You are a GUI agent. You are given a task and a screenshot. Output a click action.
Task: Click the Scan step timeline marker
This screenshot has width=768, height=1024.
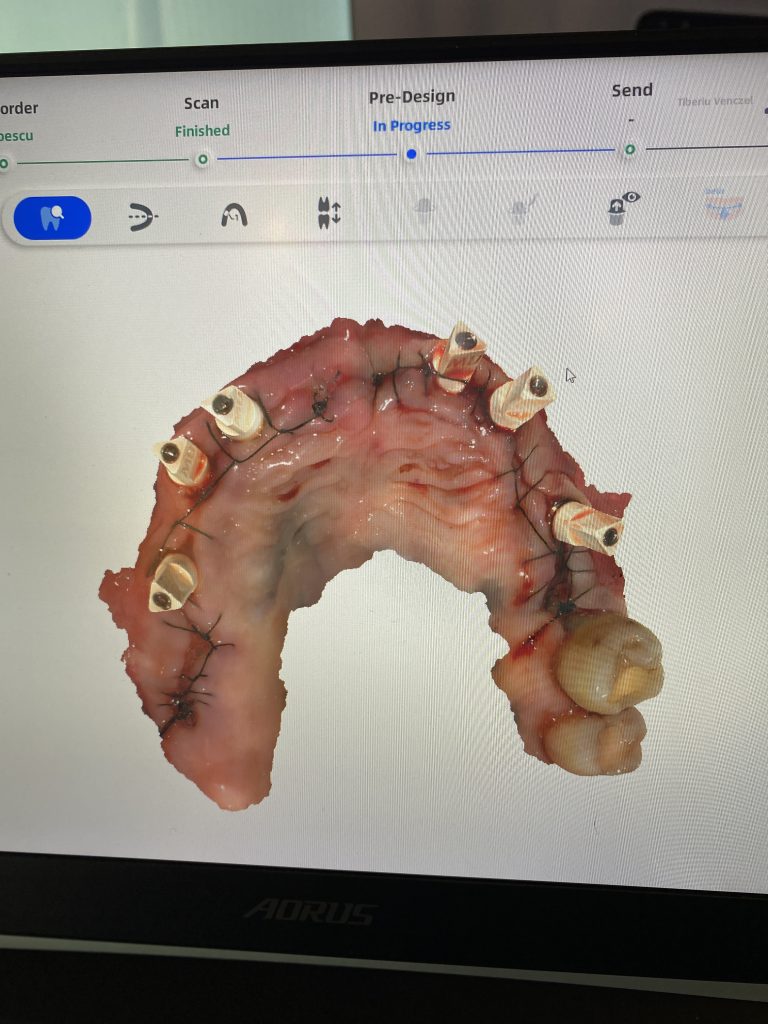(x=202, y=159)
